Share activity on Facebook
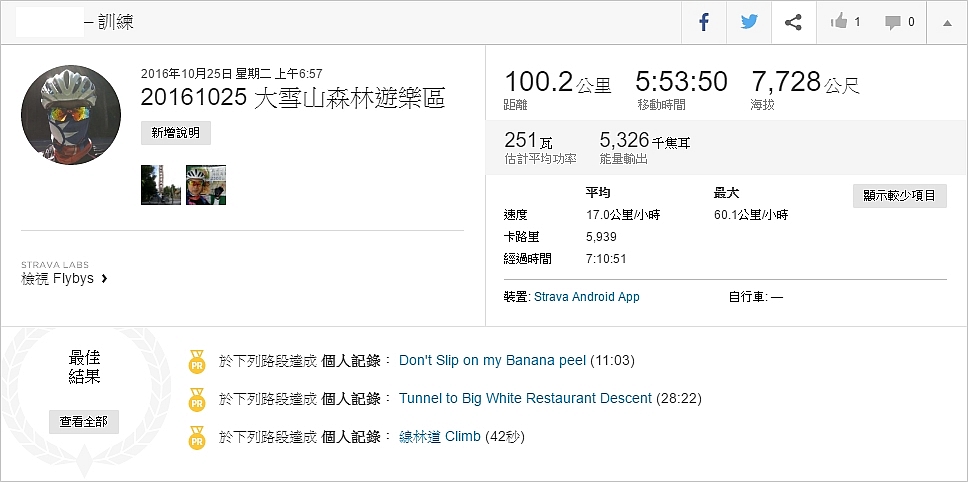The height and width of the screenshot is (482, 968). (704, 22)
